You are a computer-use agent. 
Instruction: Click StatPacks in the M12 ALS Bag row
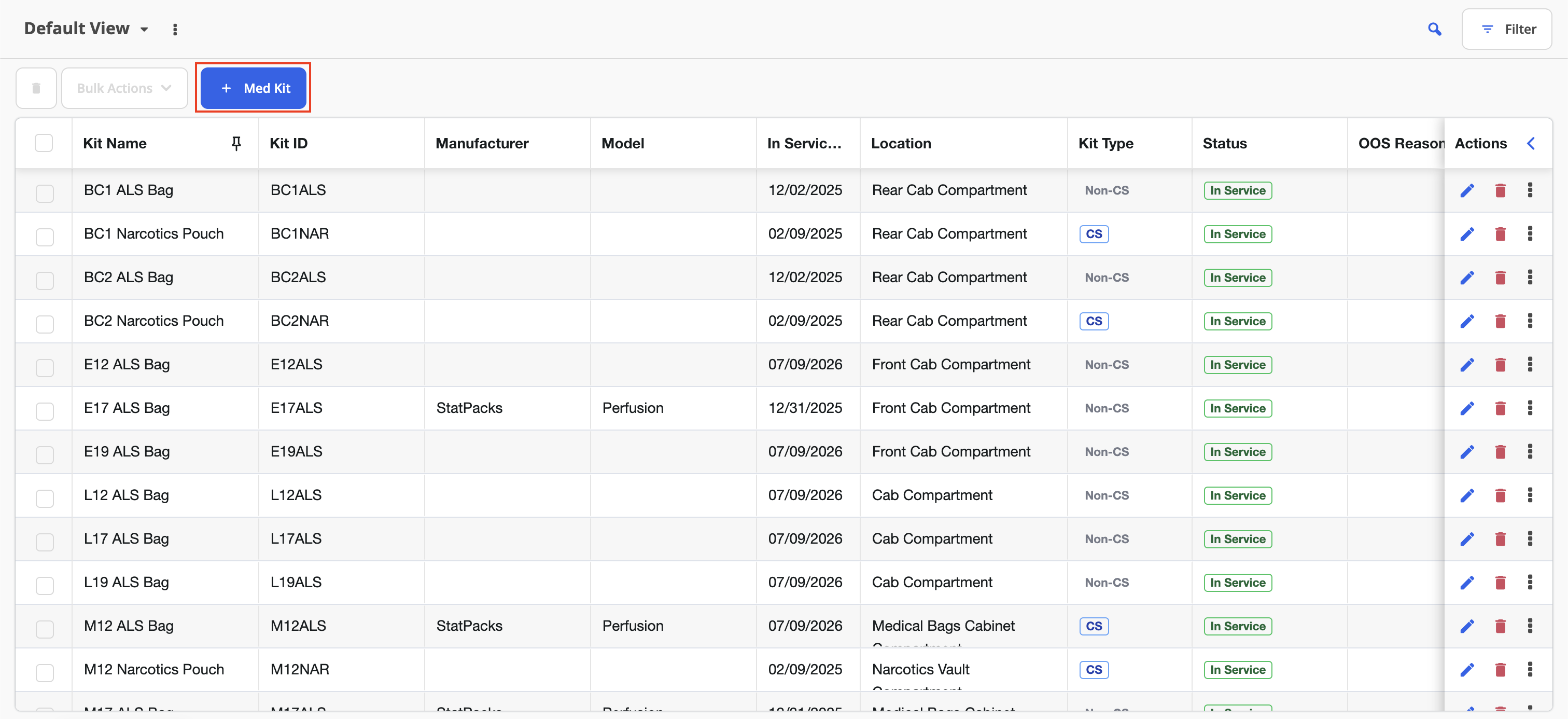[x=469, y=626]
